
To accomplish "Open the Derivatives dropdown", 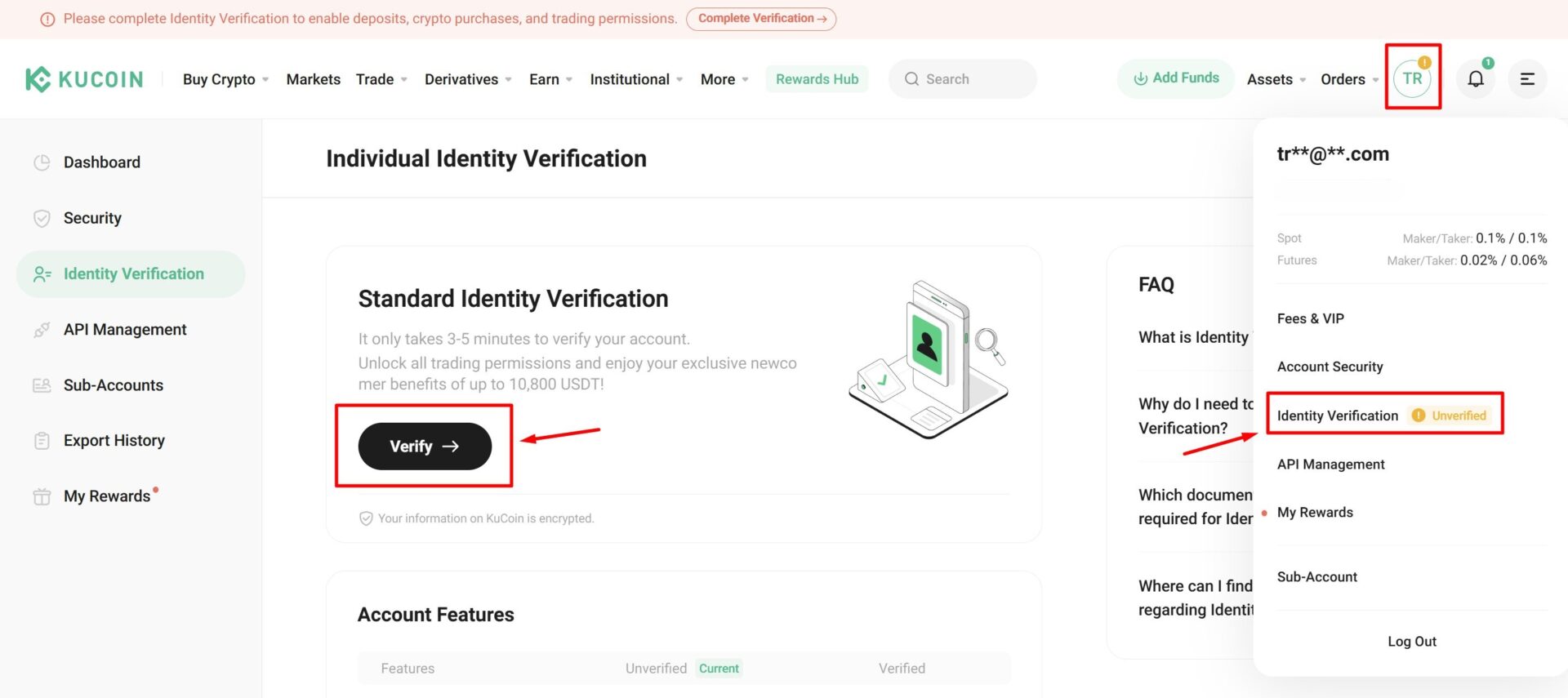I will (468, 79).
